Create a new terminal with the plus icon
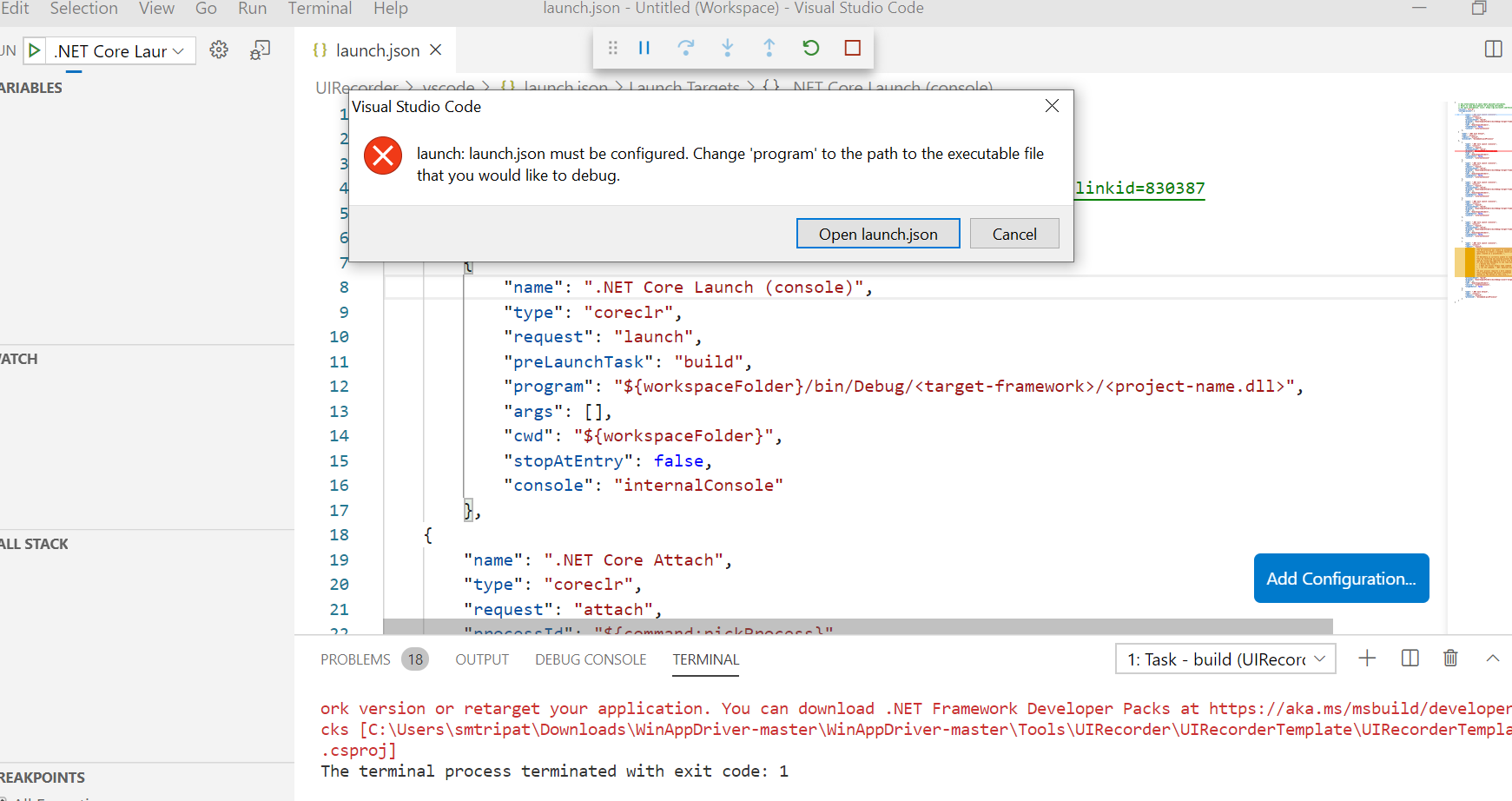The height and width of the screenshot is (801, 1512). pos(1367,659)
